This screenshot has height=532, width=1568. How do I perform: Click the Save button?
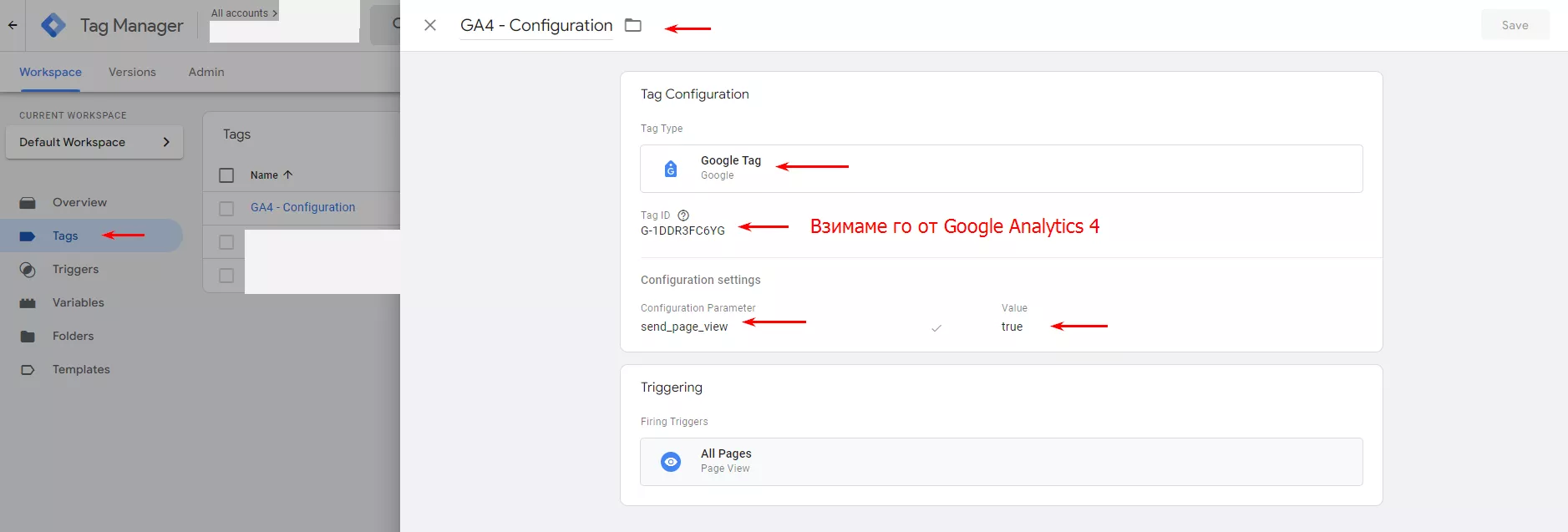click(x=1515, y=25)
